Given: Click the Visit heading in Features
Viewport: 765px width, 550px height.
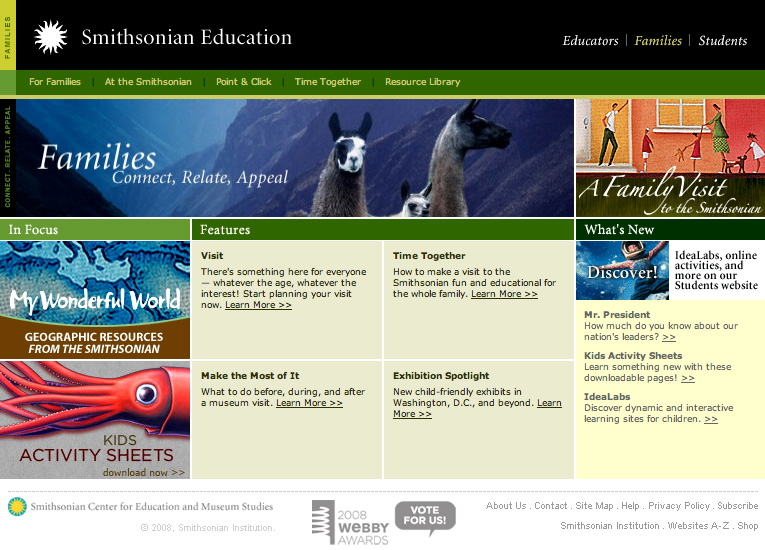Looking at the screenshot, I should (x=212, y=256).
